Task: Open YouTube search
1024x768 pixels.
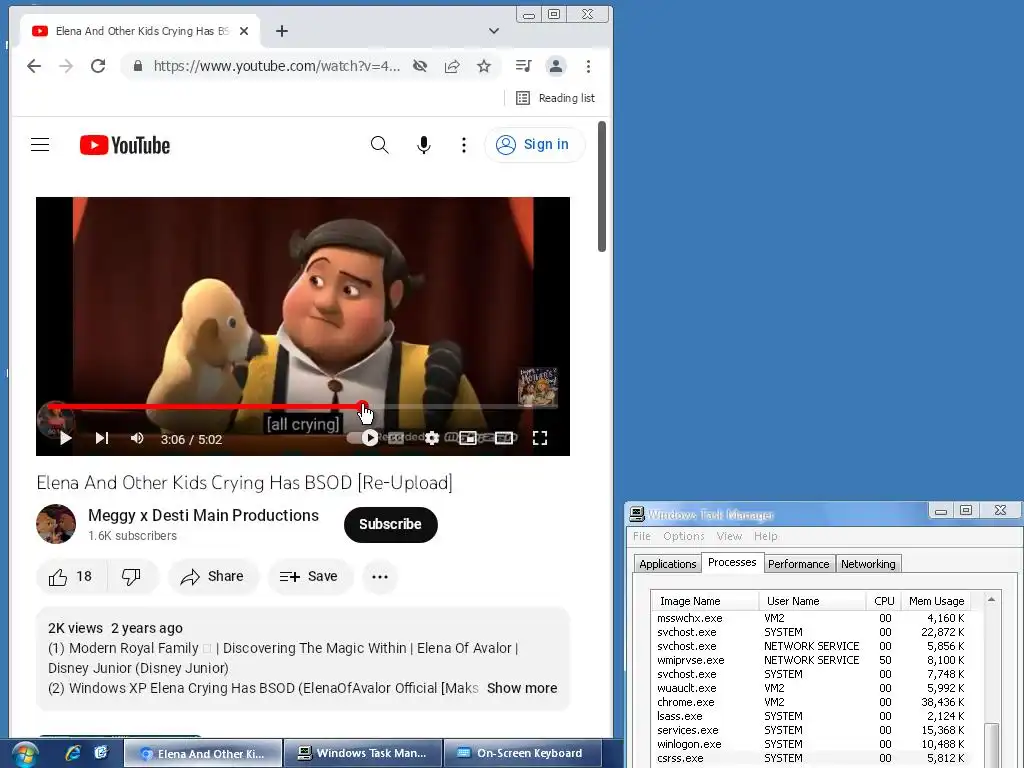Action: point(379,144)
